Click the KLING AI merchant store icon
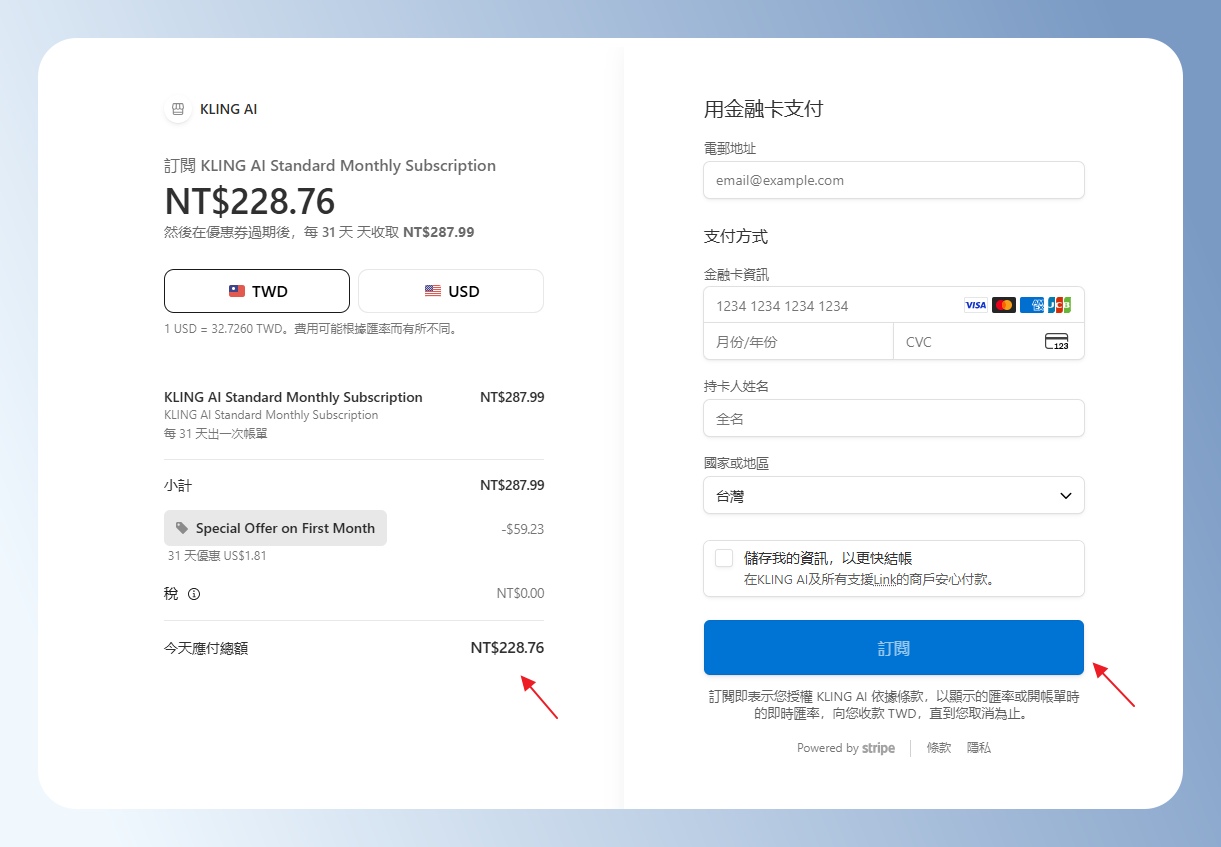Viewport: 1221px width, 847px height. pyautogui.click(x=178, y=109)
